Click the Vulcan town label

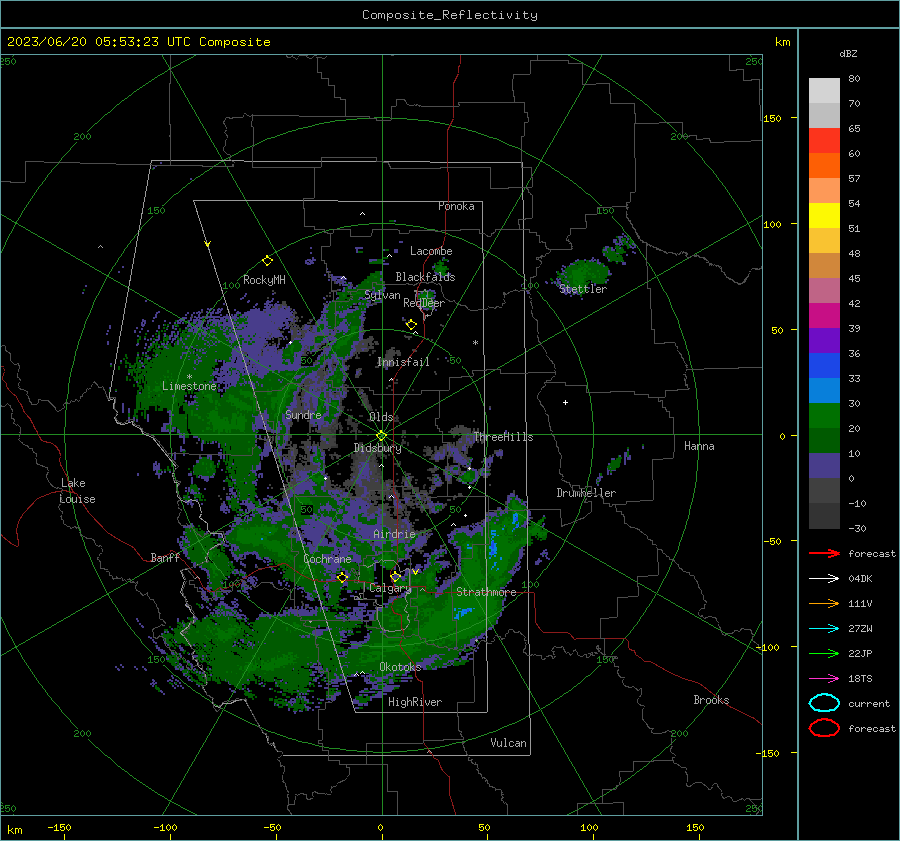[508, 743]
